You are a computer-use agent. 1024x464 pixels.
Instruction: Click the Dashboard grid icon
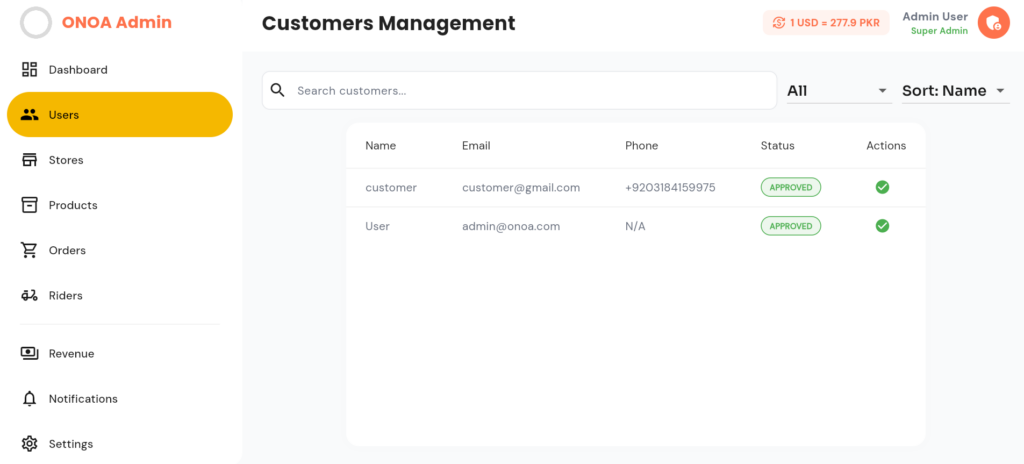tap(29, 69)
